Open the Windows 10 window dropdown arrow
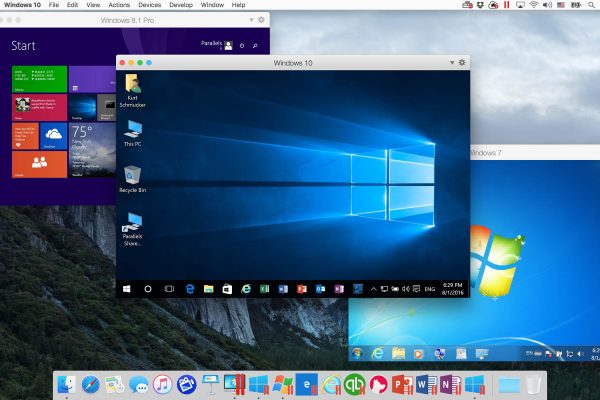The width and height of the screenshot is (600, 400). pyautogui.click(x=452, y=62)
